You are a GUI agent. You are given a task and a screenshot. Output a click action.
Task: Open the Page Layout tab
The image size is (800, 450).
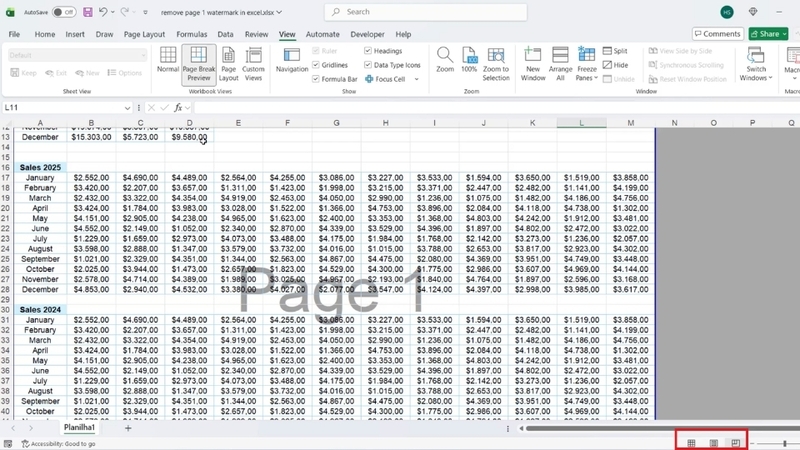[144, 34]
